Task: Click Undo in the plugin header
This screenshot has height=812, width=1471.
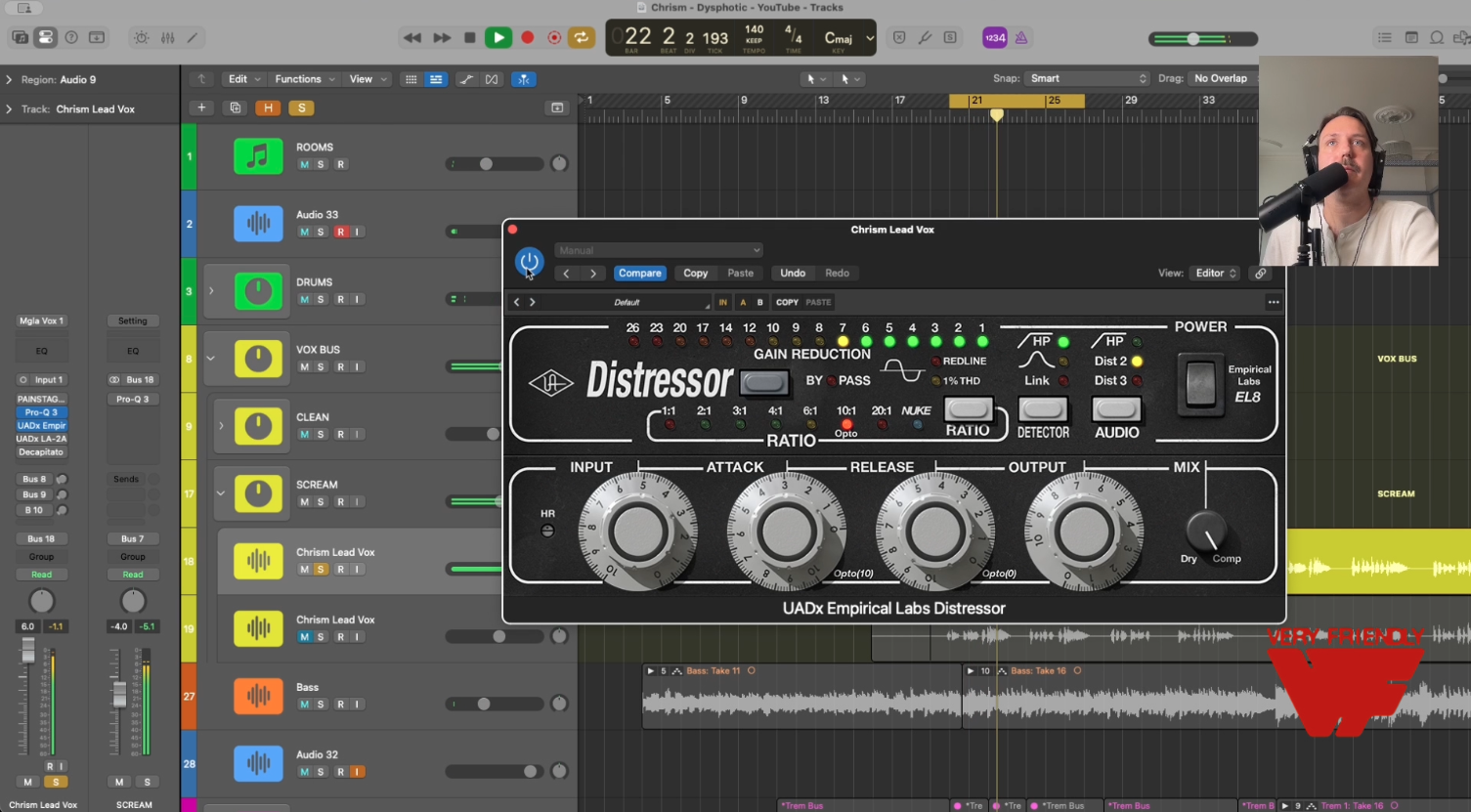Action: (x=793, y=274)
